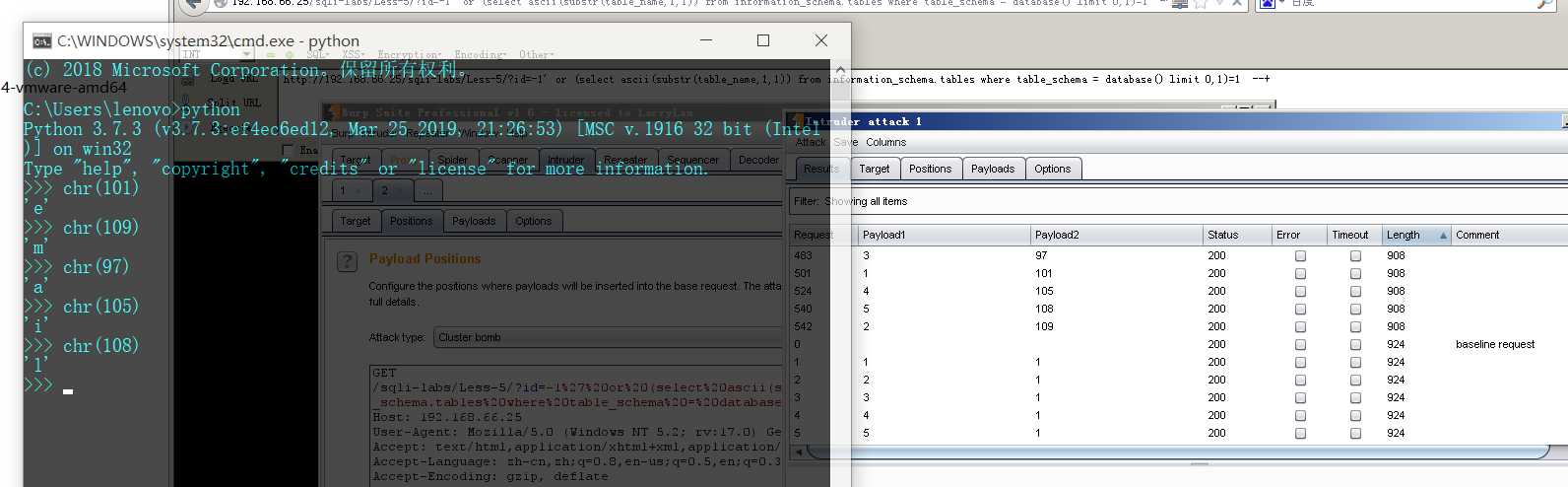Tick Error checkbox for request 483
Image resolution: width=1568 pixels, height=487 pixels.
click(x=1300, y=255)
